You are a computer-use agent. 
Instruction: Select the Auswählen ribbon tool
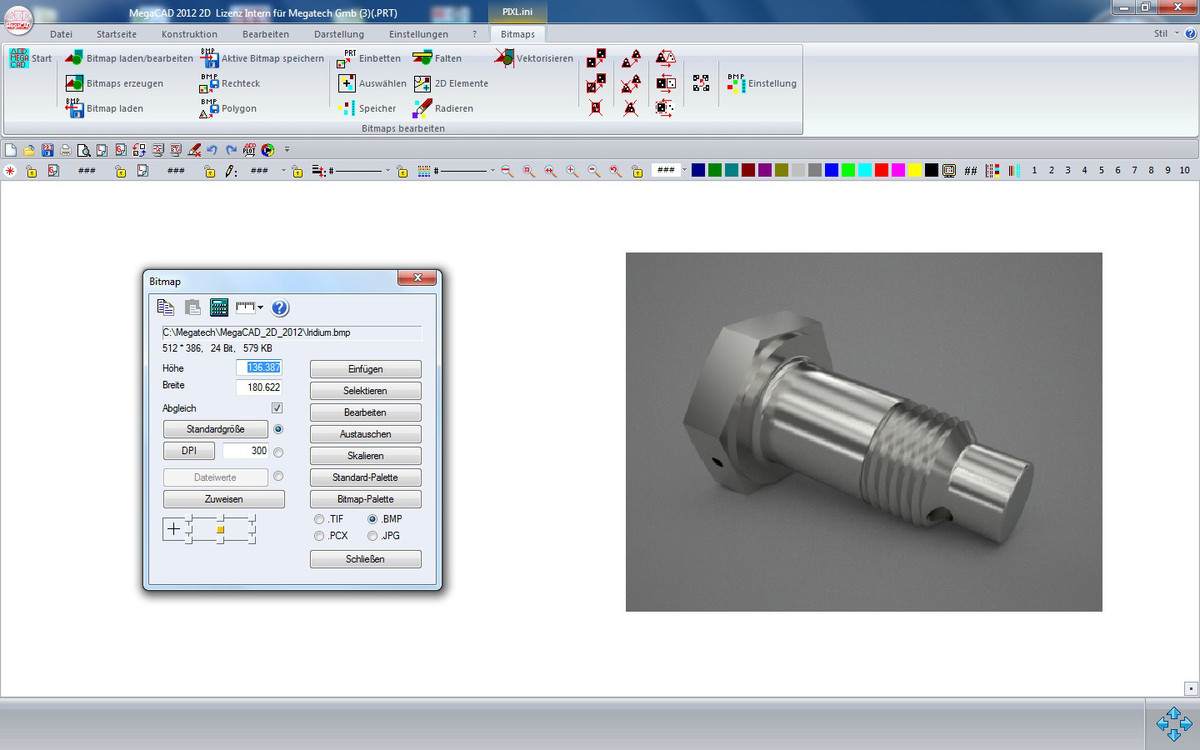tap(373, 83)
